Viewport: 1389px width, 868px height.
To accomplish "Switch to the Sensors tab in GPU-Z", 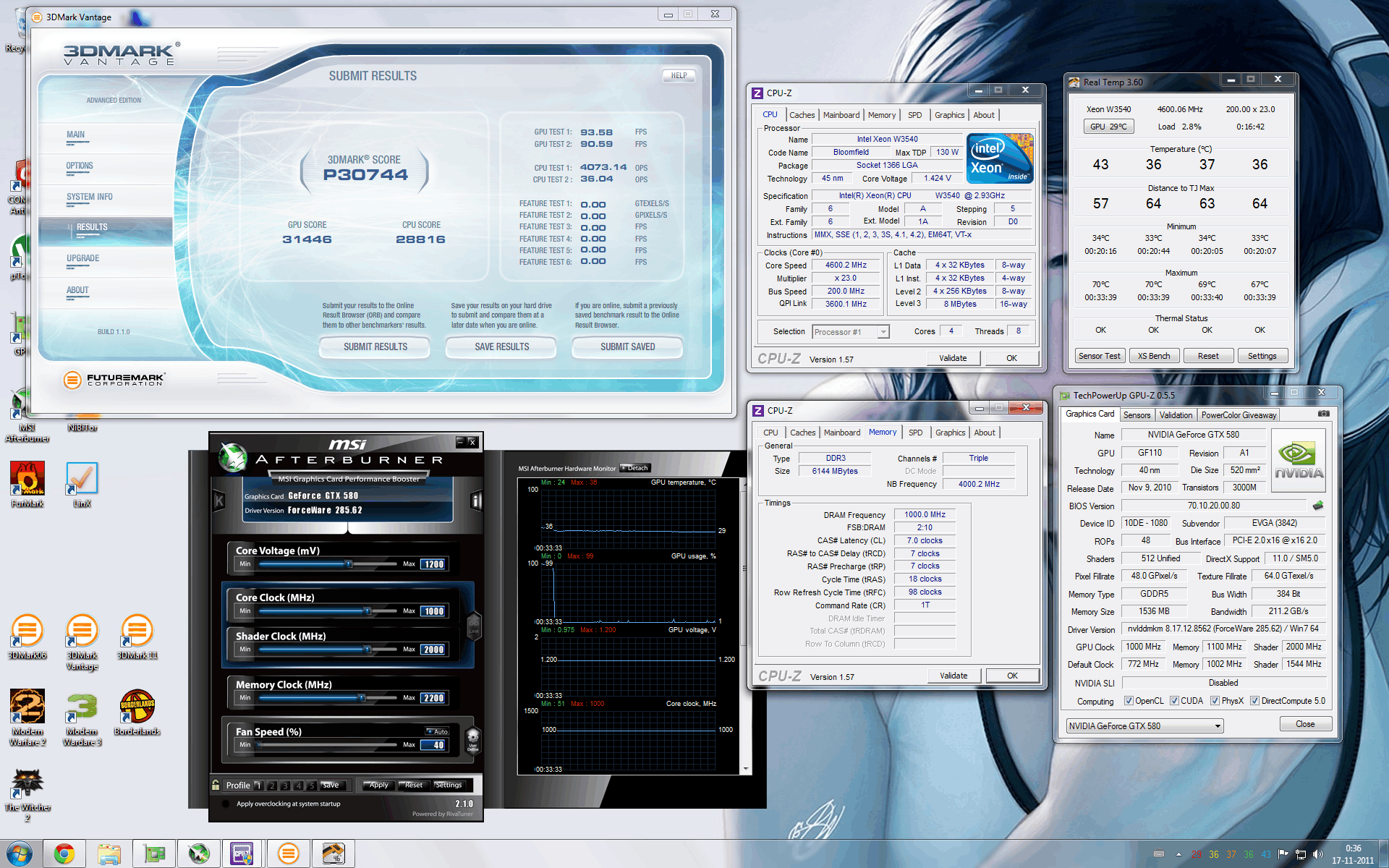I will (1137, 415).
